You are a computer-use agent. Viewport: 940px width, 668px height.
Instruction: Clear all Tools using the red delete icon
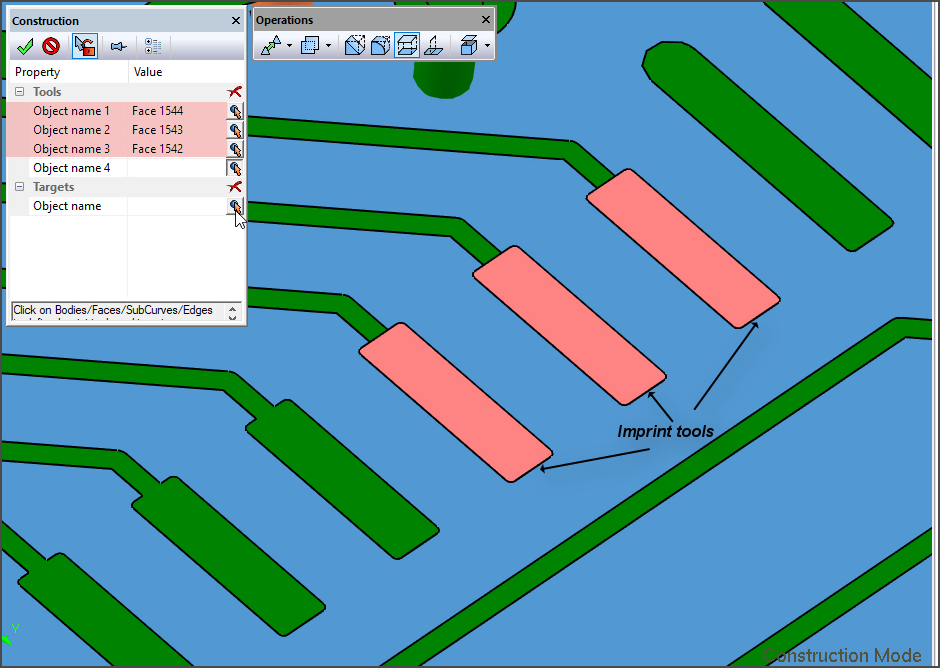pyautogui.click(x=235, y=92)
